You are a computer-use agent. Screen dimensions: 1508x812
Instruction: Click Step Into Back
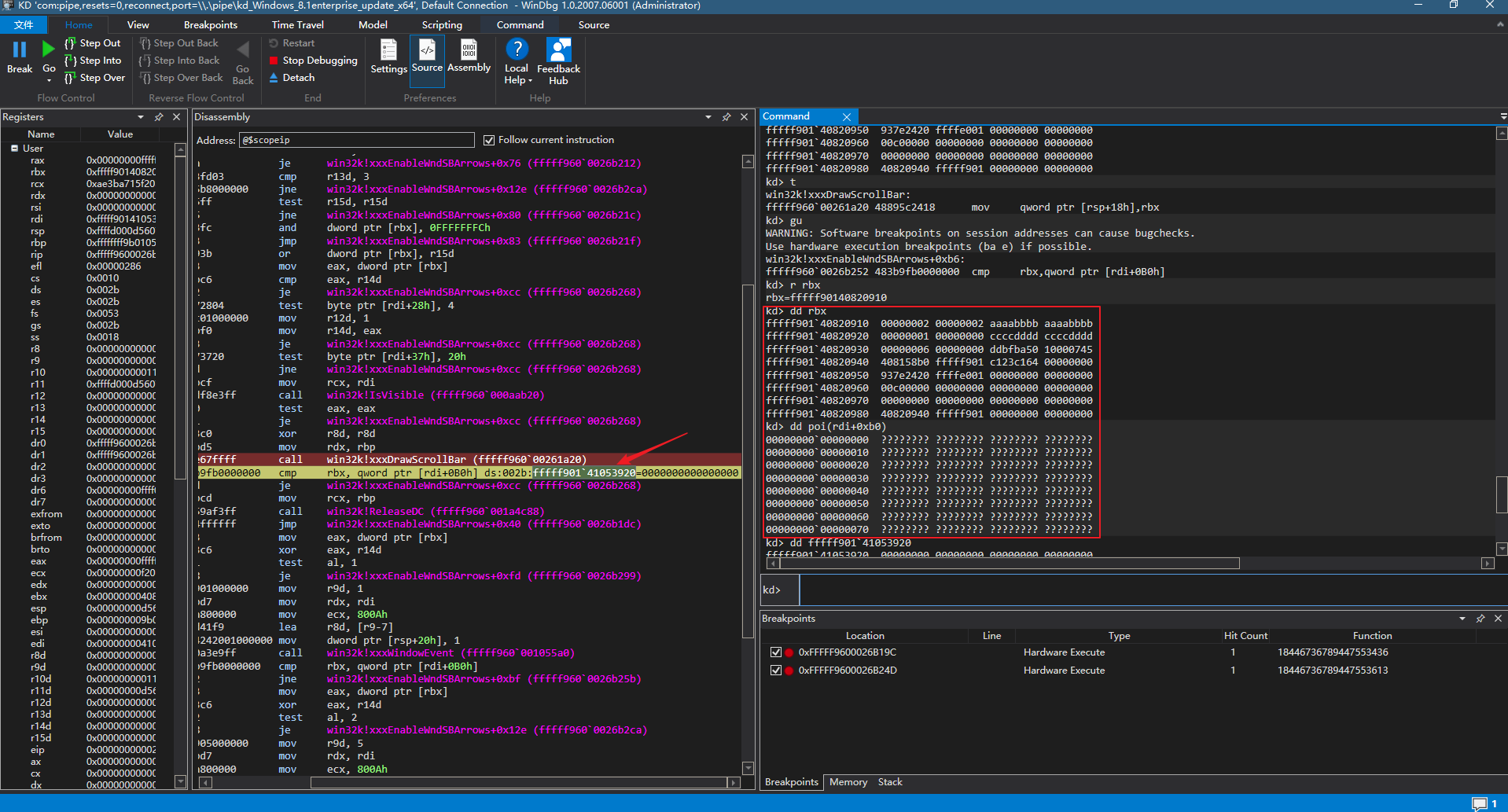pyautogui.click(x=179, y=61)
